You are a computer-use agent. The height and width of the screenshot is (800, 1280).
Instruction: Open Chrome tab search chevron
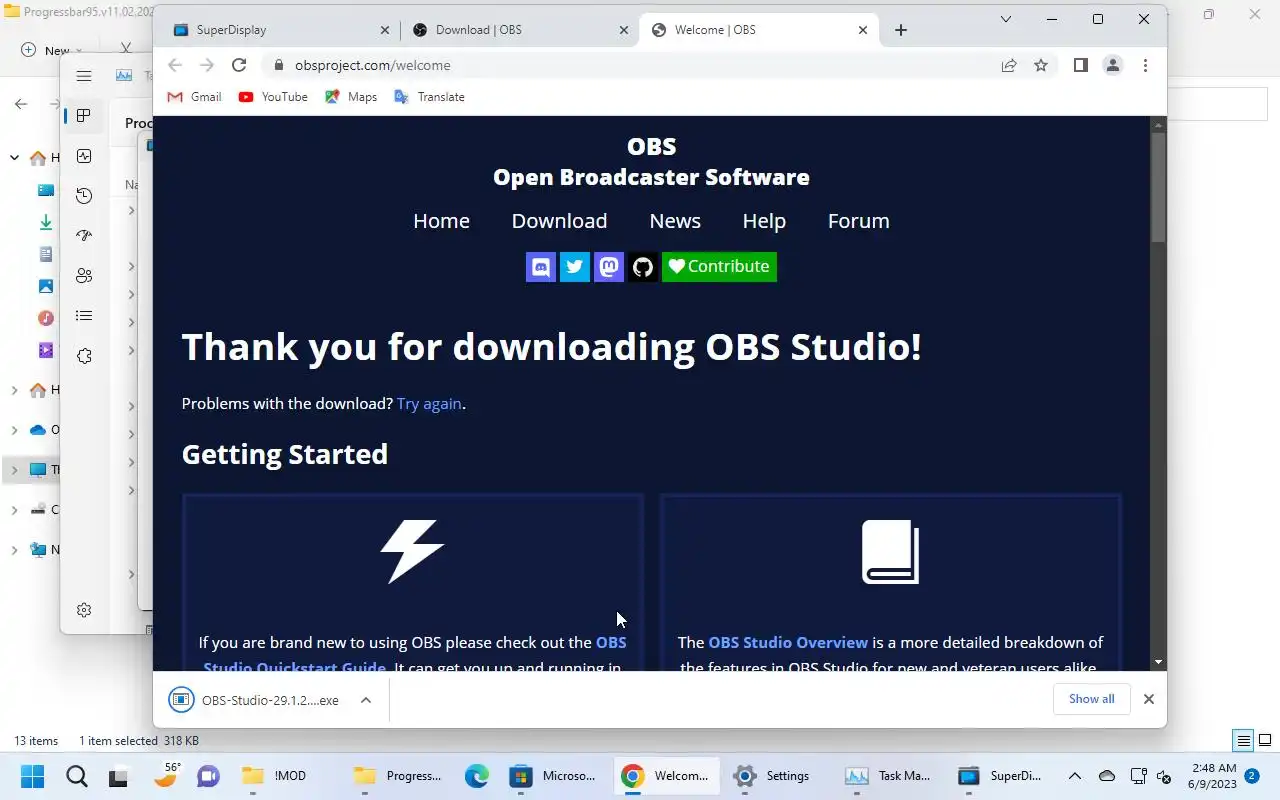pos(1007,19)
